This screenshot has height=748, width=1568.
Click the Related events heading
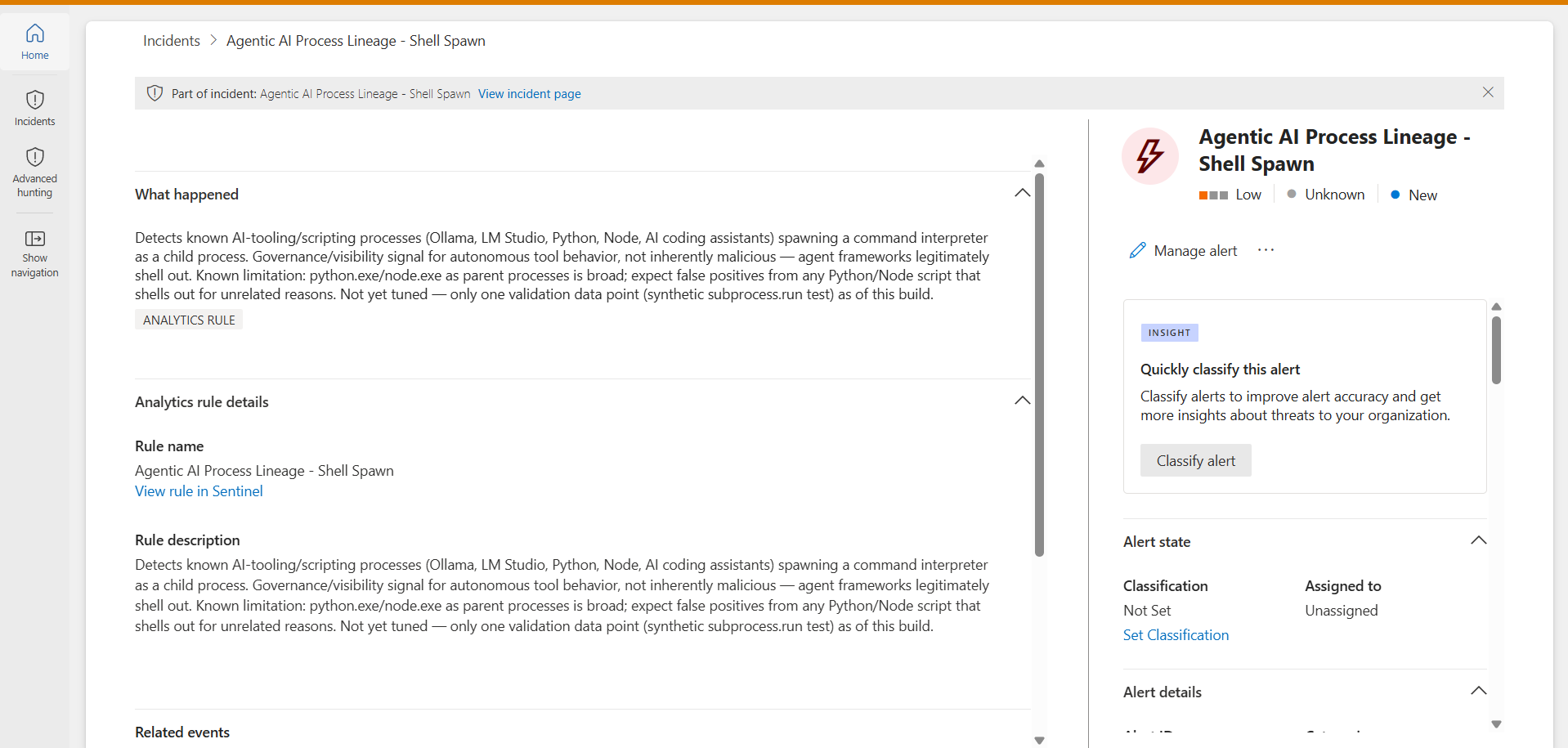click(x=182, y=732)
